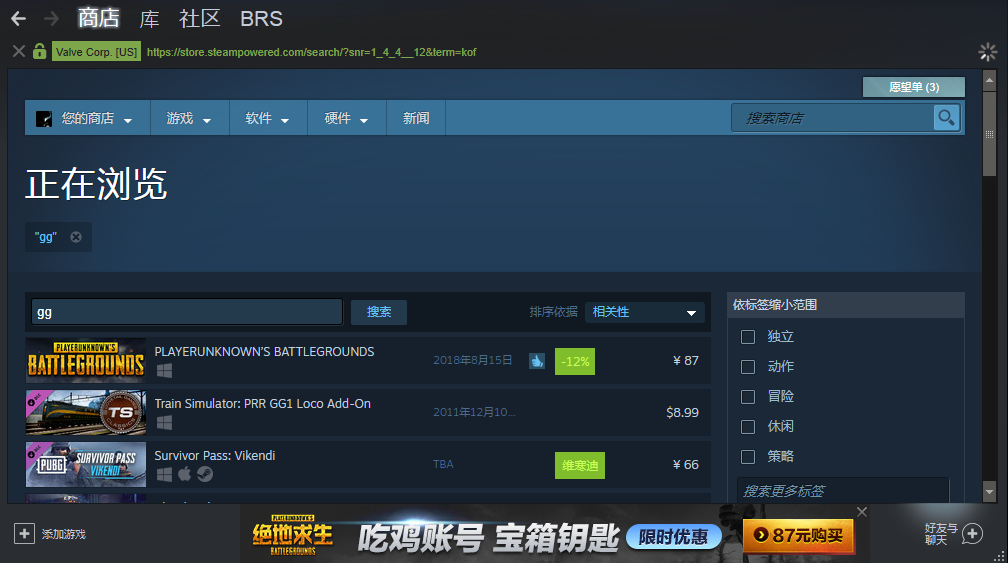Open the 新闻 menu item
The height and width of the screenshot is (563, 1008).
tap(416, 118)
